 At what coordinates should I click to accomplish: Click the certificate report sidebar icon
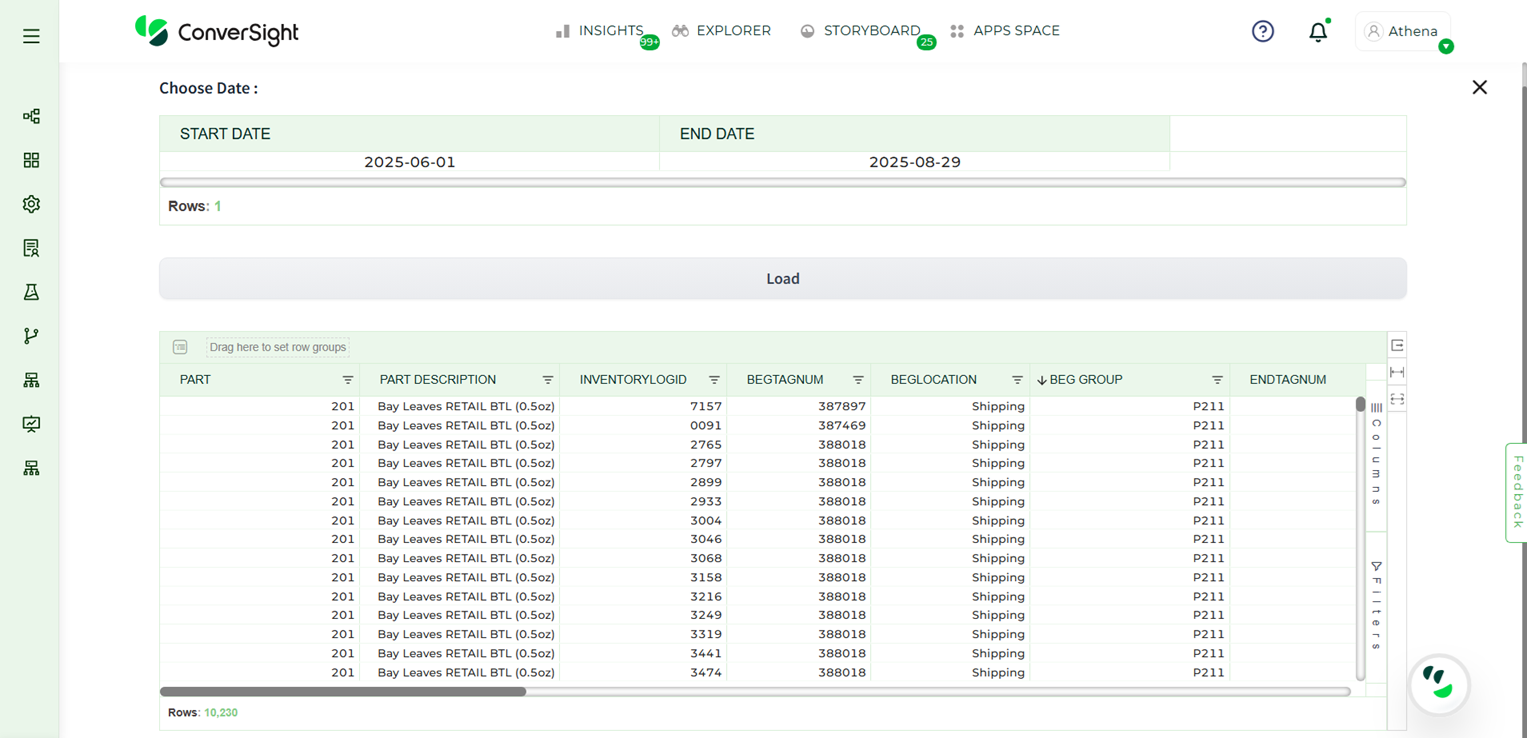(31, 248)
